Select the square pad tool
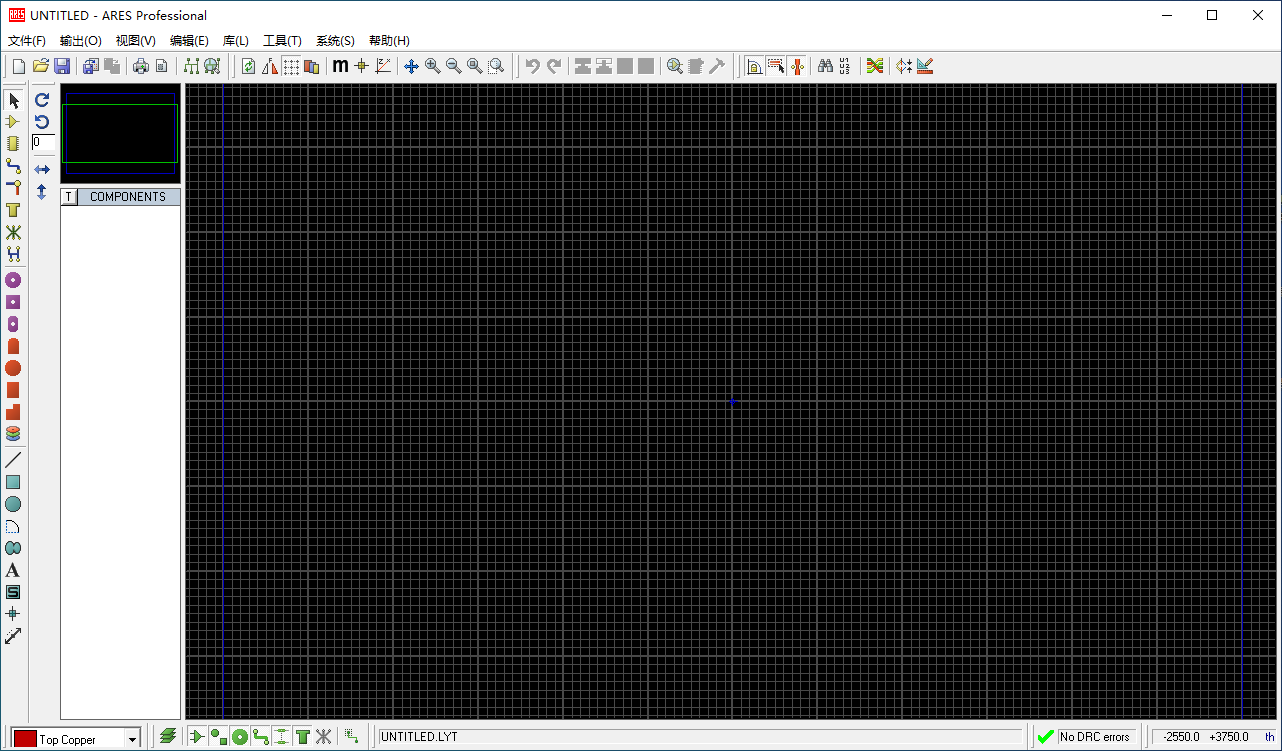 pos(14,302)
